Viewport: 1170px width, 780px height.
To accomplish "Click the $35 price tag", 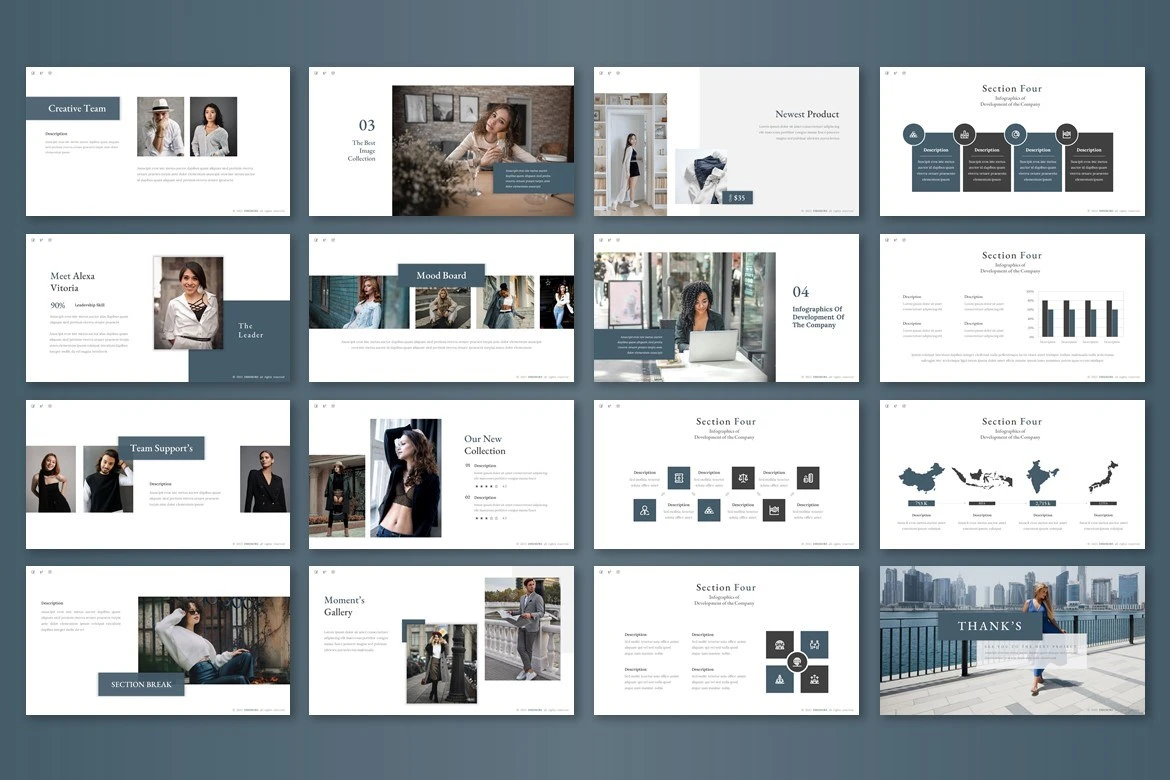I will [739, 197].
